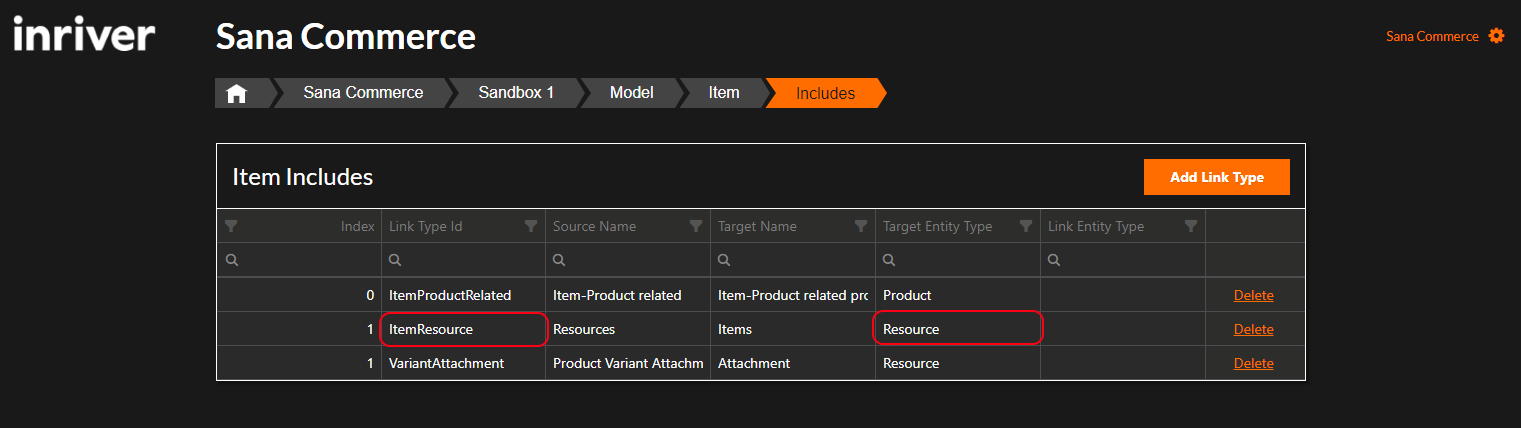Select the VariantAttachment cell
The width and height of the screenshot is (1521, 428).
(463, 363)
